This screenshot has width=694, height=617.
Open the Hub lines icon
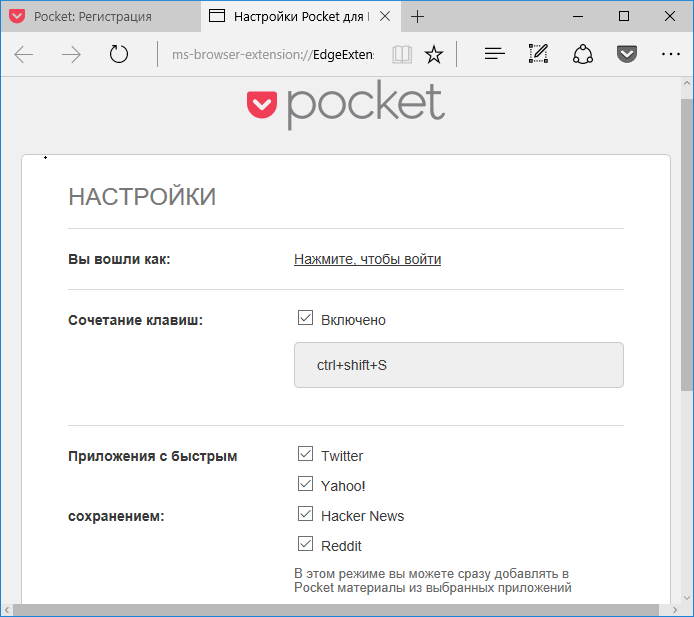tap(494, 54)
